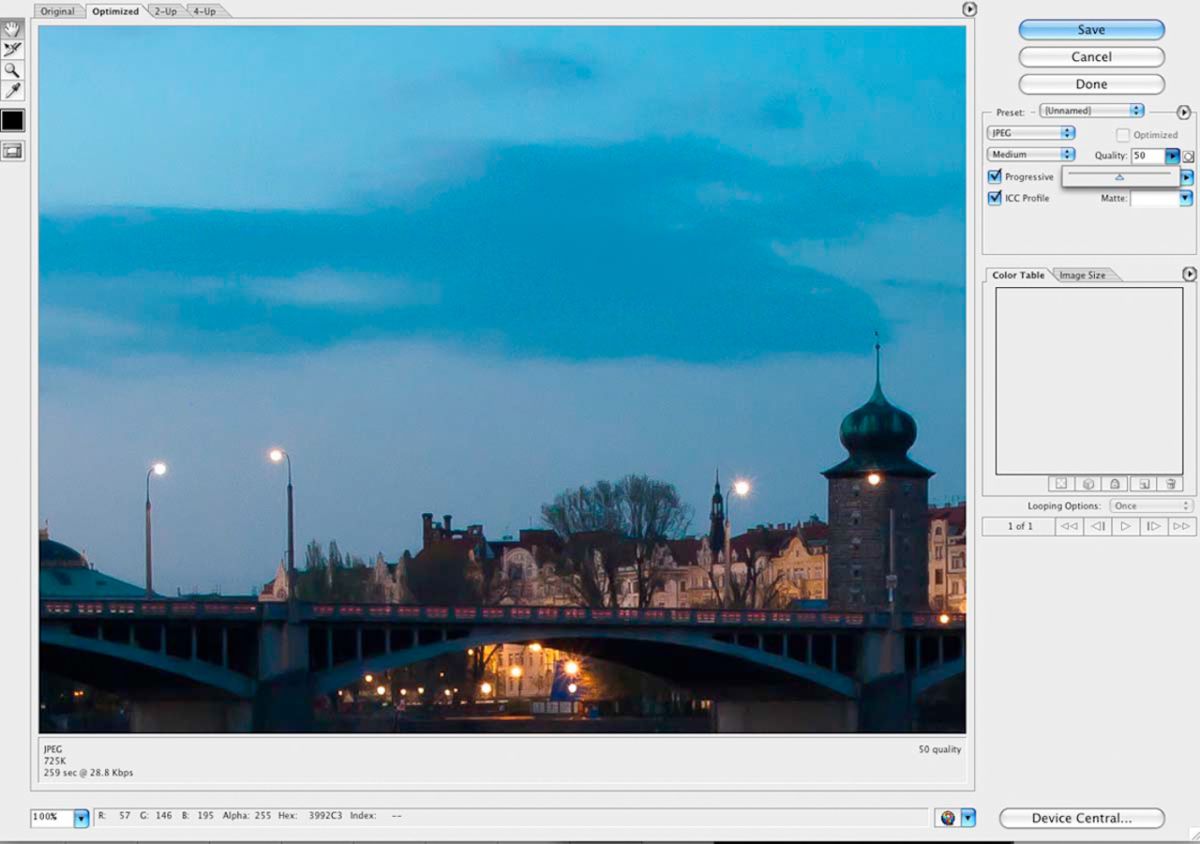Click the Save button
Screen dimensions: 1200x844
click(1091, 30)
